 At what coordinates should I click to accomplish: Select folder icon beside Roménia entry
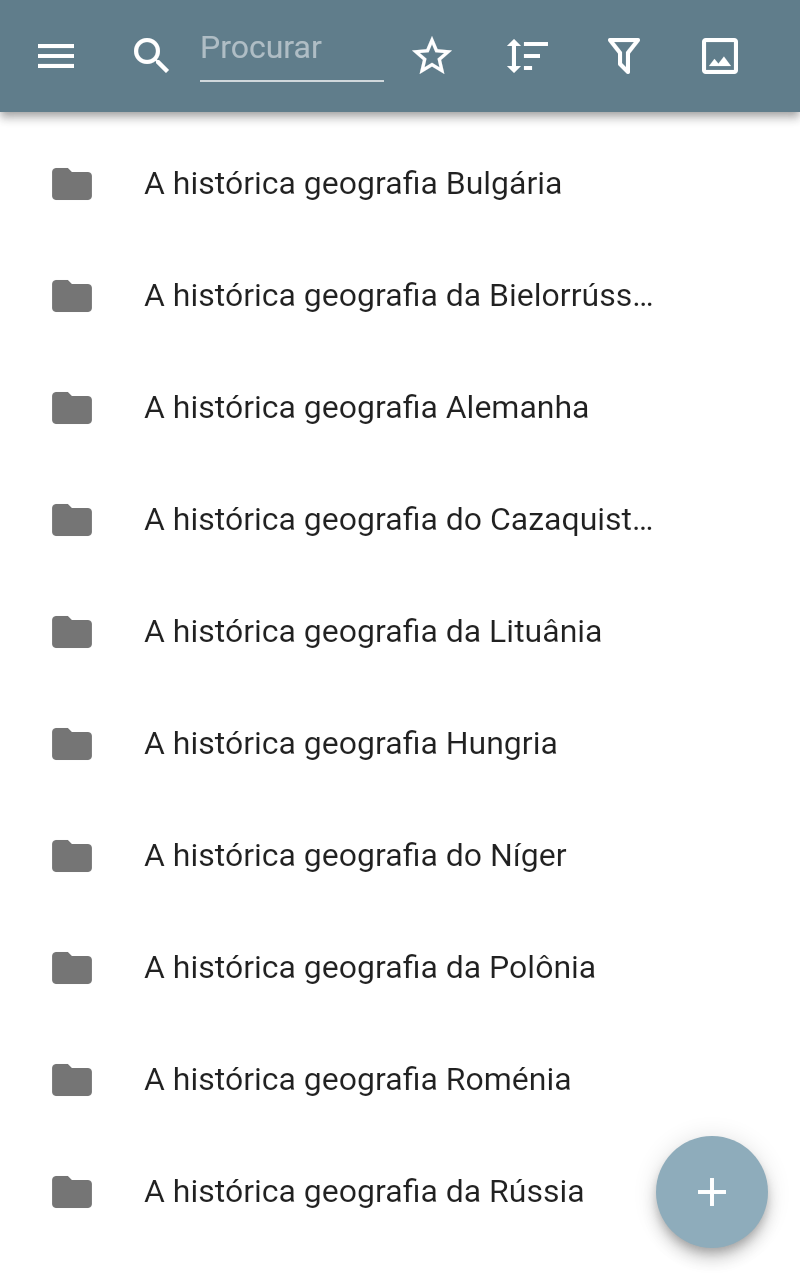72,1080
